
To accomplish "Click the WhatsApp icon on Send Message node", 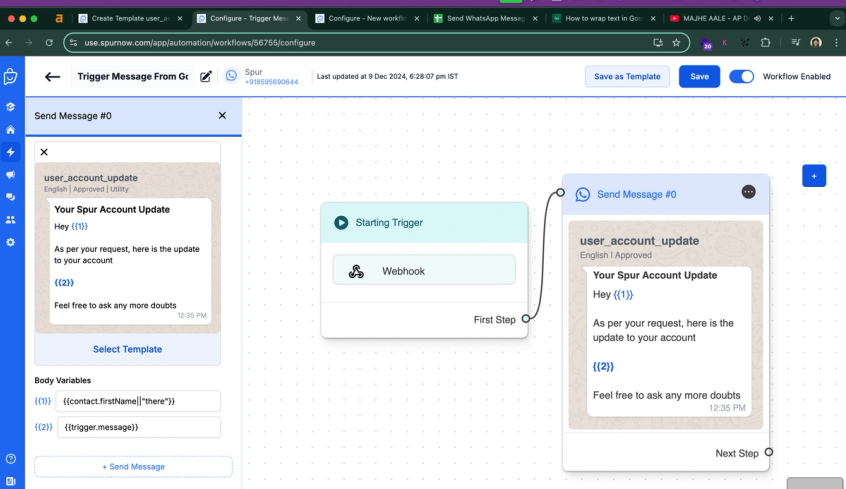I will coord(583,194).
